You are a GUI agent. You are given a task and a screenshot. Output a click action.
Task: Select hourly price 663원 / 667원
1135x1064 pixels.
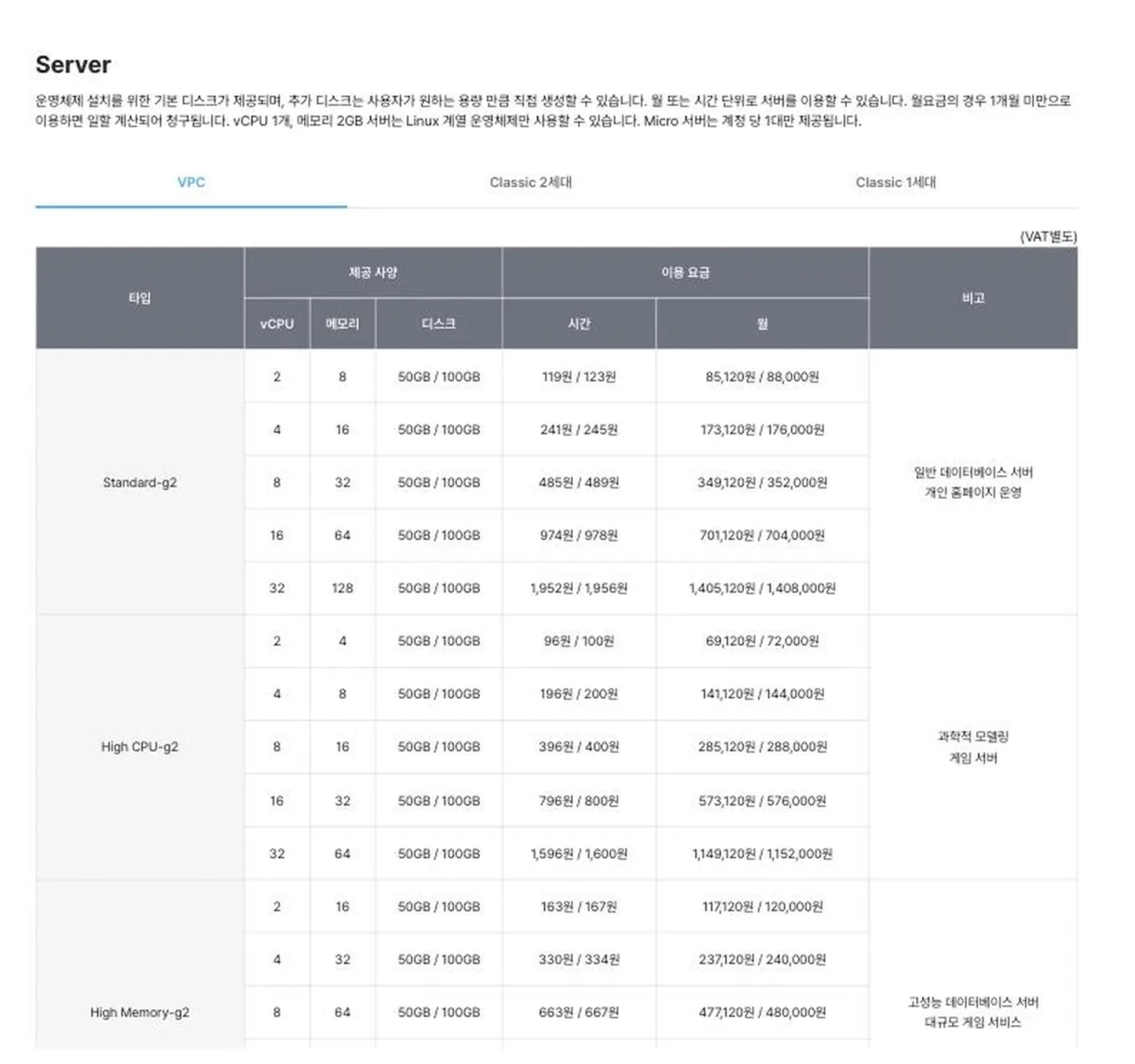click(579, 1012)
